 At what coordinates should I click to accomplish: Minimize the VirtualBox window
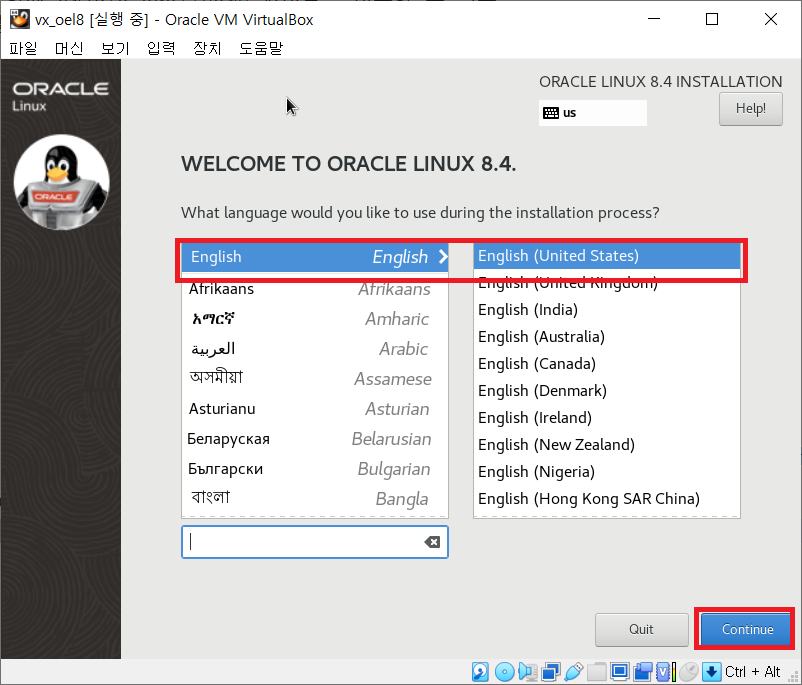[654, 19]
